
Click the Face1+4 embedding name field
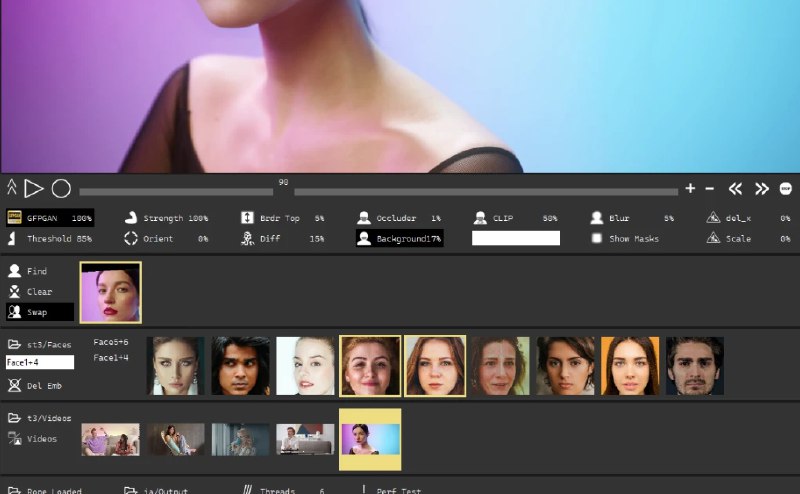39,363
